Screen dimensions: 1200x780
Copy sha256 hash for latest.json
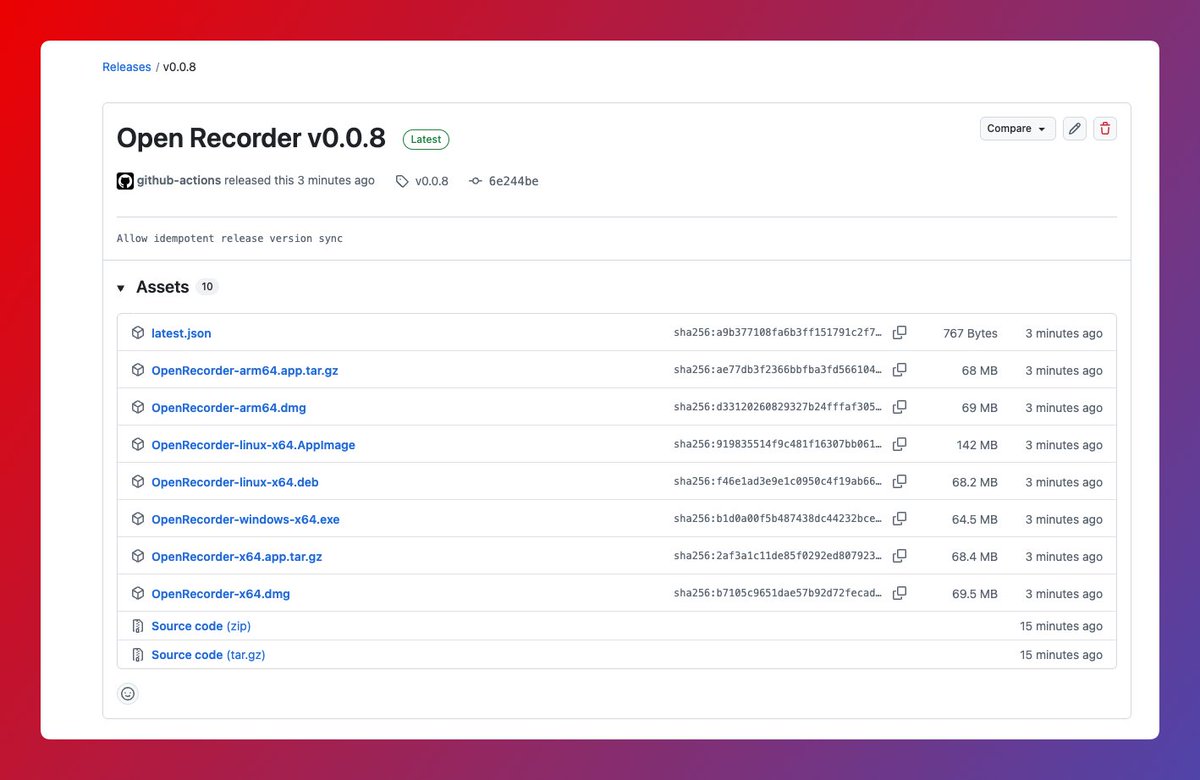899,333
